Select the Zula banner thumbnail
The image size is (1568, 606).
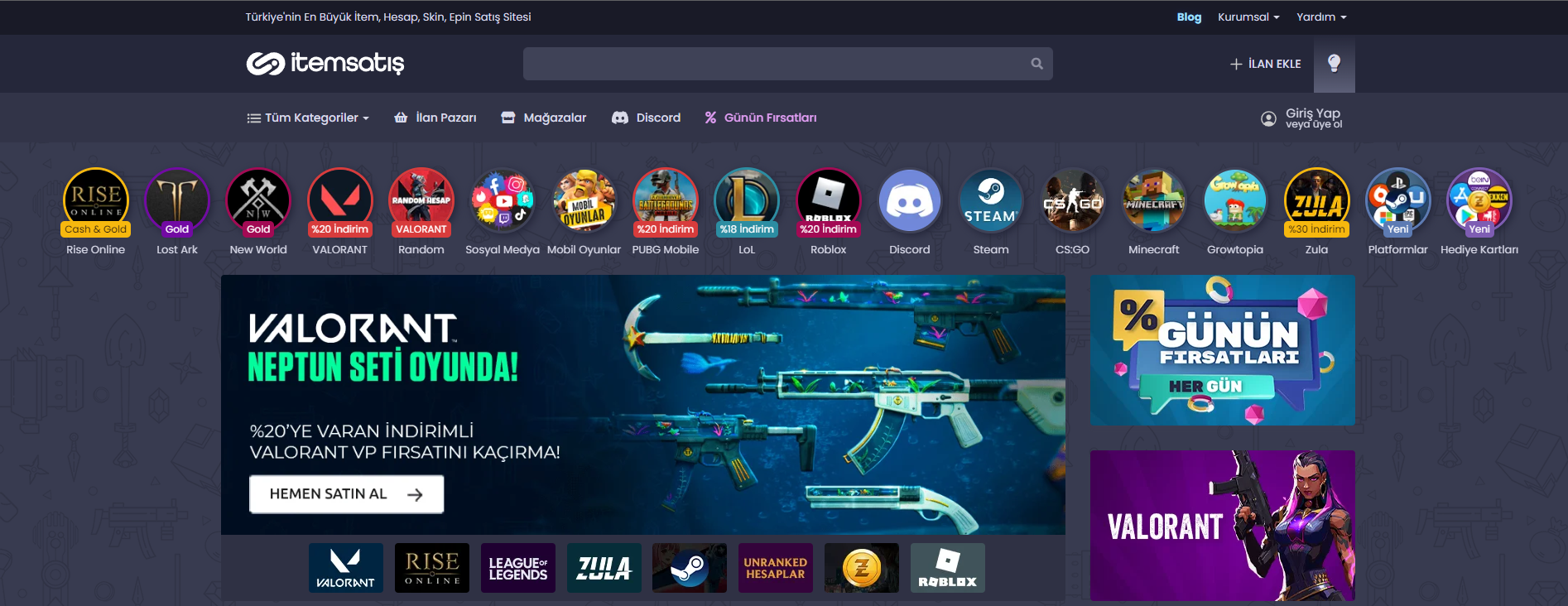tap(604, 568)
